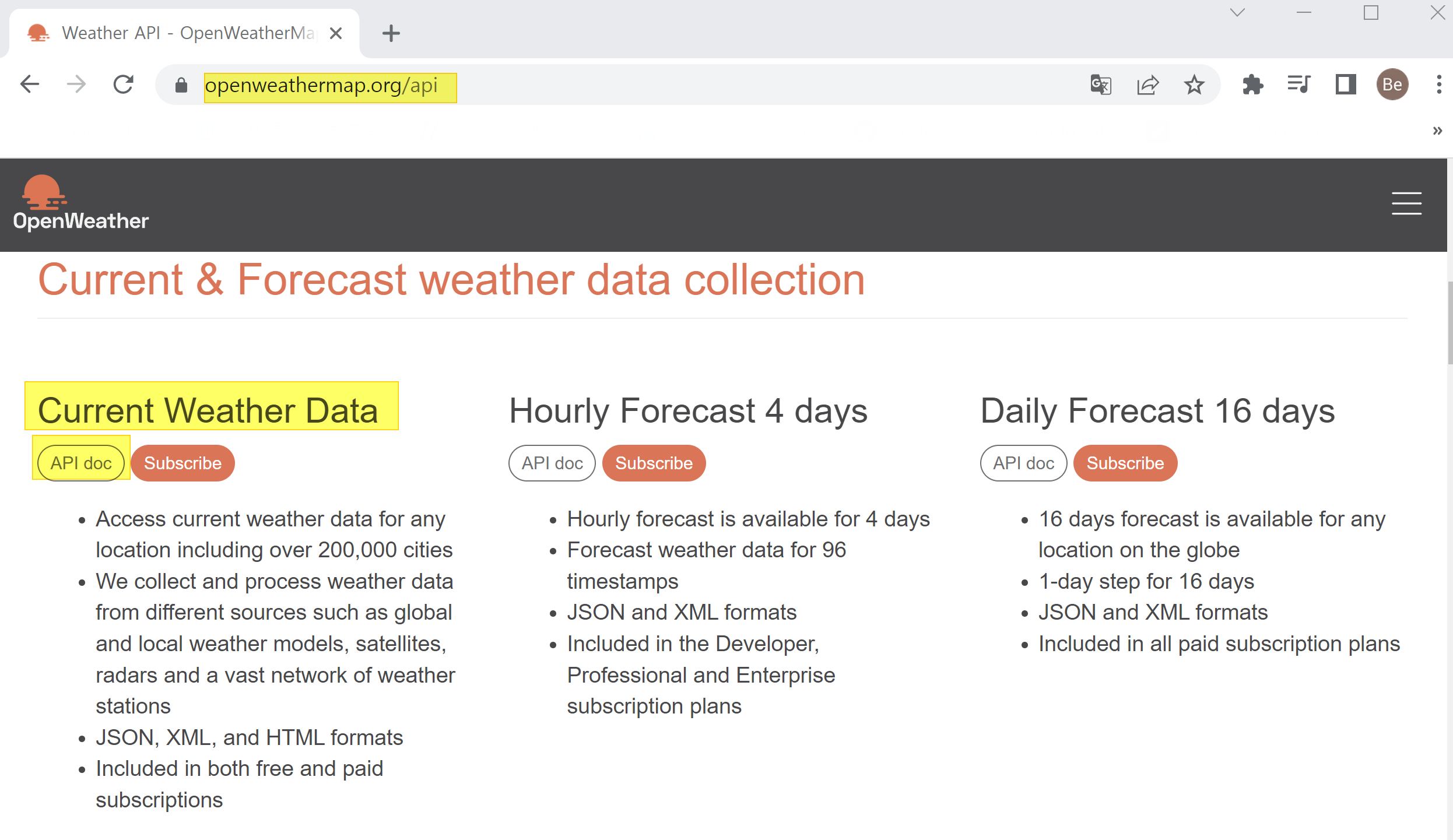Viewport: 1453px width, 840px height.
Task: Click the browser forward arrow
Action: tap(76, 85)
